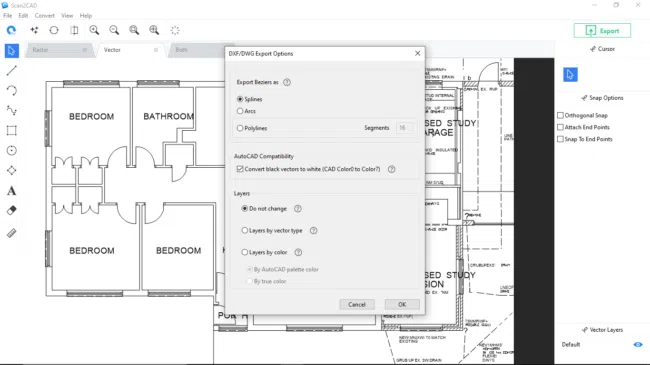Viewport: 650px width, 365px height.
Task: Click the zoom in magnifier icon
Action: coord(94,30)
